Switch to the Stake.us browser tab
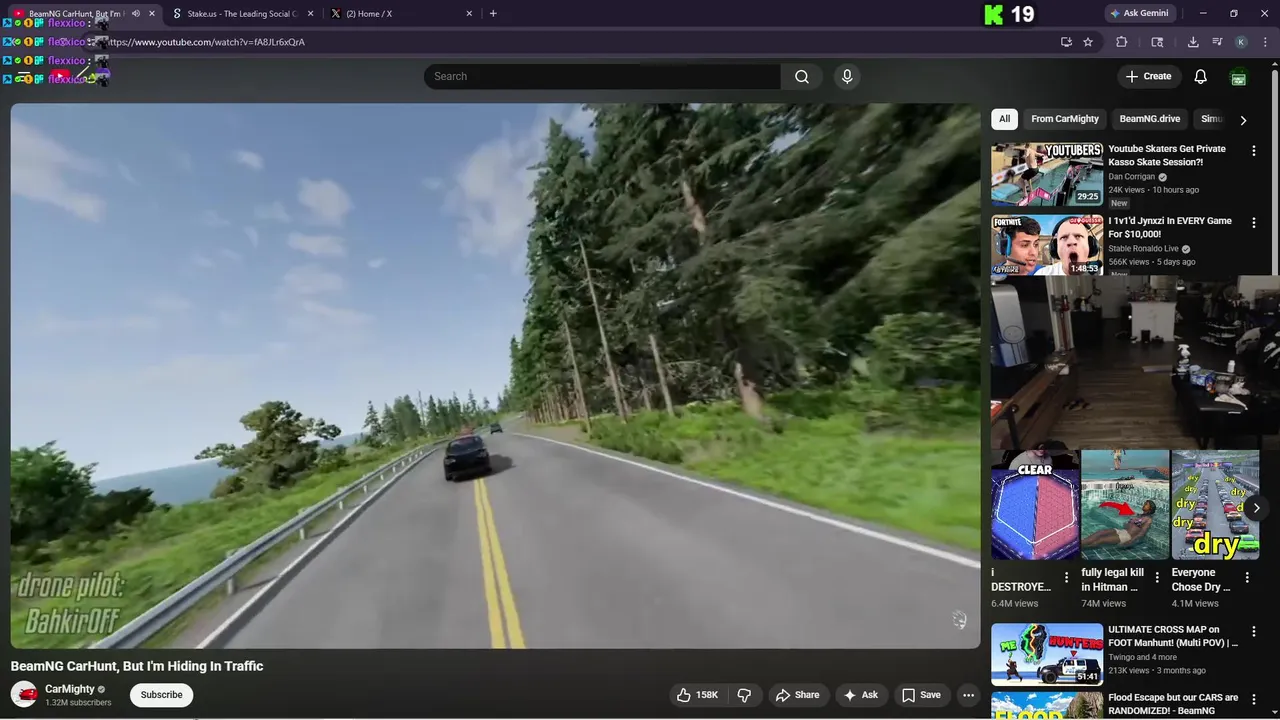The image size is (1280, 720). coord(241,14)
